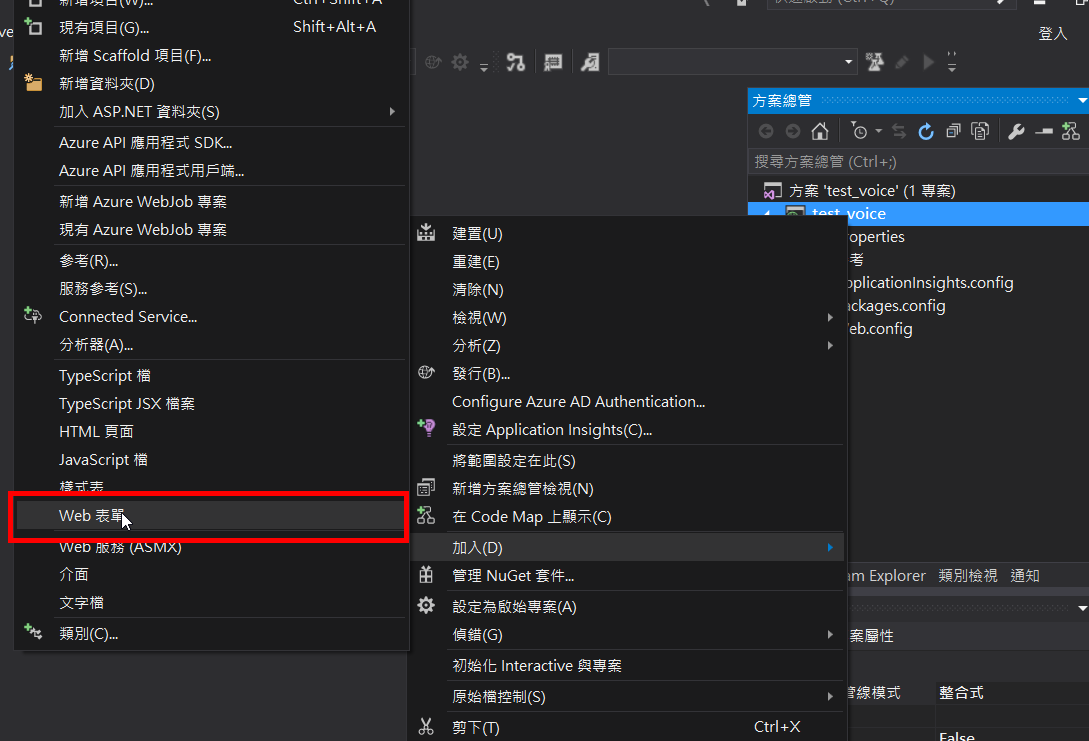Viewport: 1089px width, 741px height.
Task: Click the 登入 sign-in link
Action: point(1052,33)
